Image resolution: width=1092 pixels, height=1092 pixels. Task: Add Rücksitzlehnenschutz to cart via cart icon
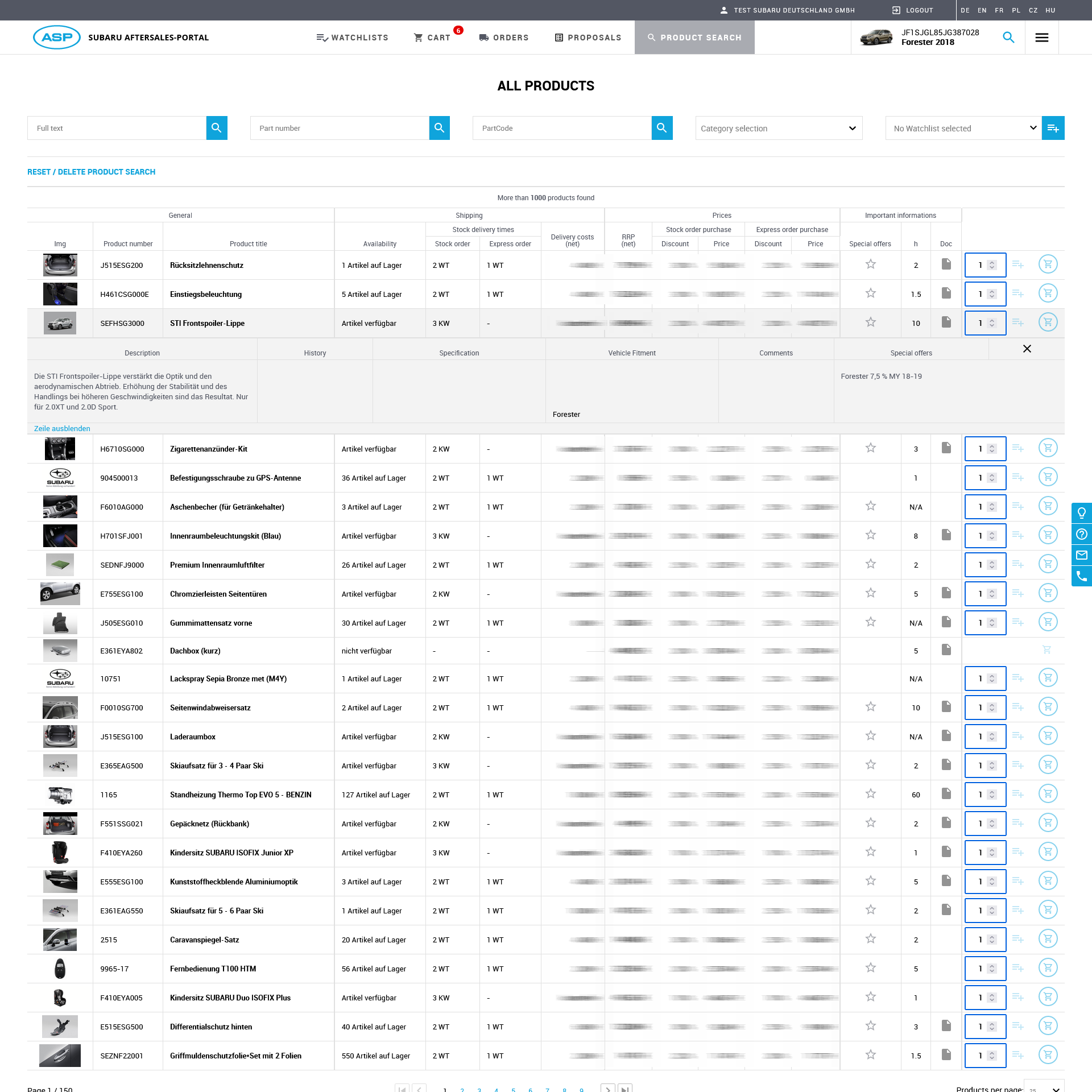click(1048, 264)
